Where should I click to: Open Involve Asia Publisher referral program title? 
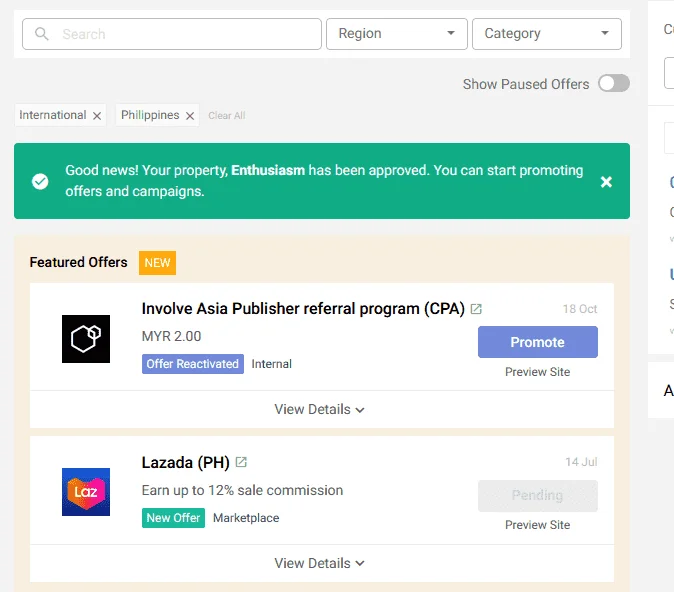pos(303,309)
